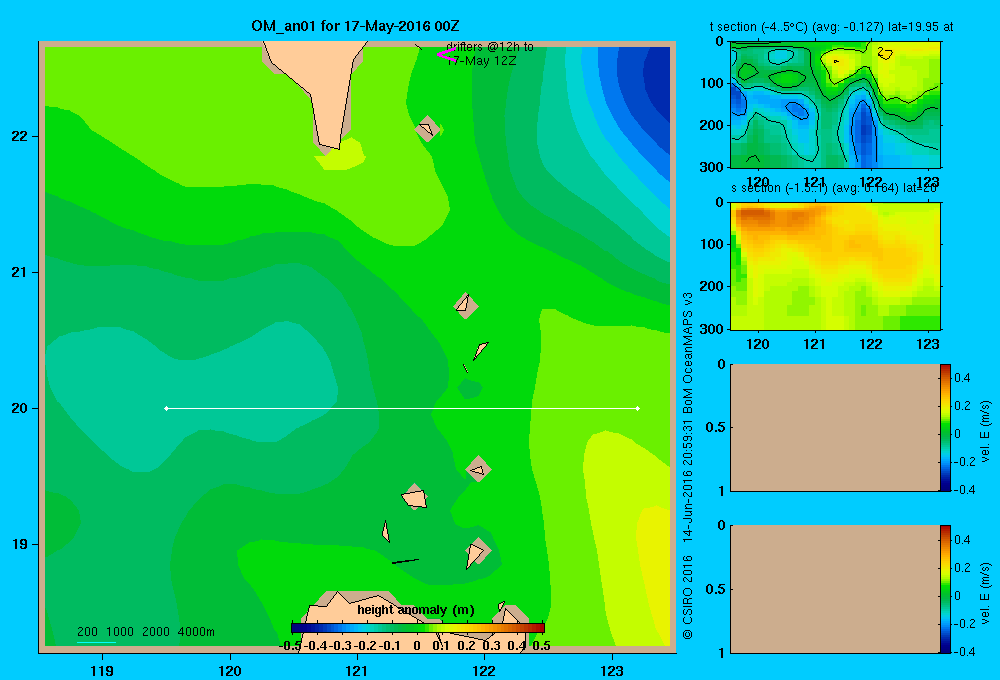This screenshot has width=1000, height=680.
Task: Click the 'height anomaly (m)' label
Action: 416,610
